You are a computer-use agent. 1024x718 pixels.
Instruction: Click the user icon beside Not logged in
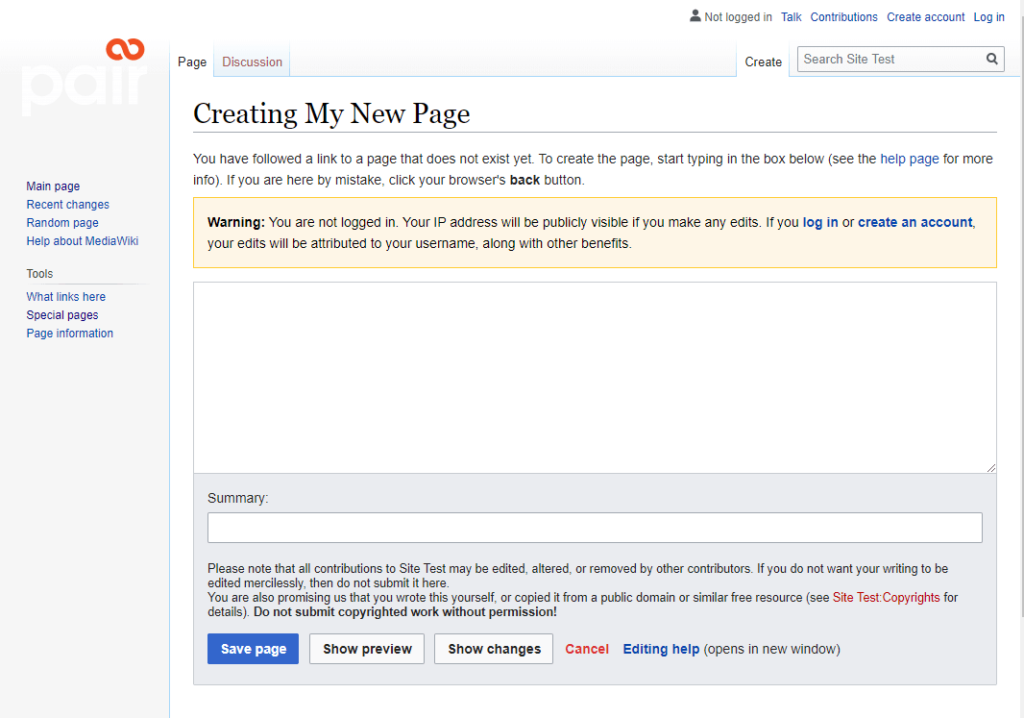tap(695, 16)
